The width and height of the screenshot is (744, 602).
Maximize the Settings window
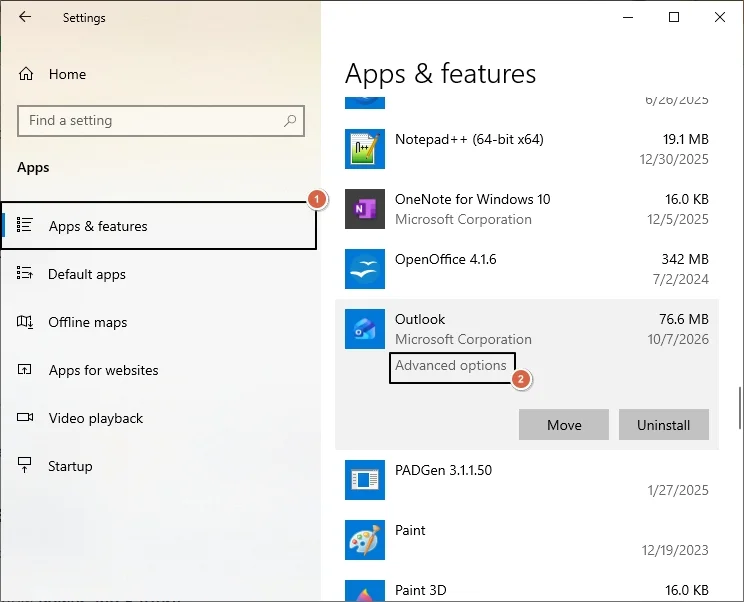674,17
